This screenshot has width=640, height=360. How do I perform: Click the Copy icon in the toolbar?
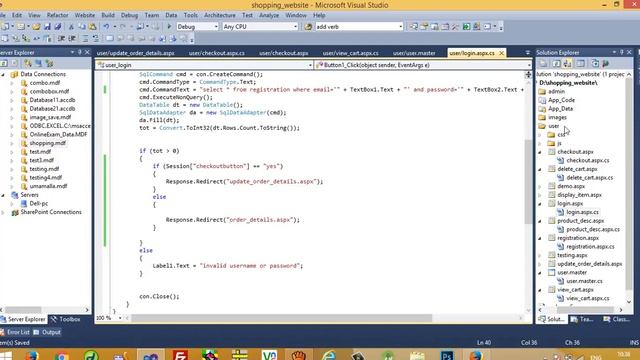(x=82, y=27)
